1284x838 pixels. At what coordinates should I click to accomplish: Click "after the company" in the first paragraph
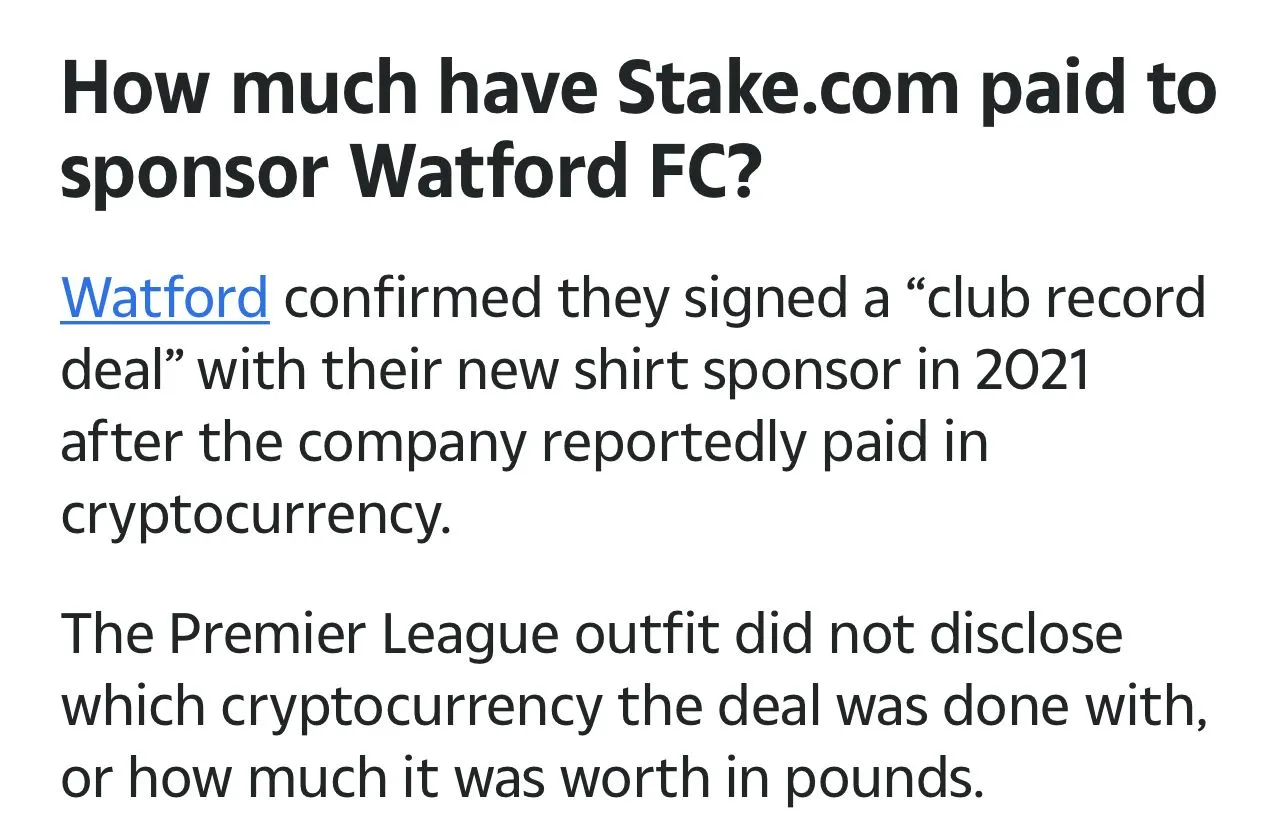(292, 443)
